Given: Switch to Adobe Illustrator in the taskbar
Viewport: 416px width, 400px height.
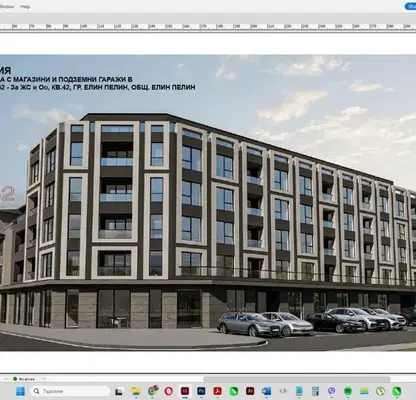Looking at the screenshot, I should point(250,391).
